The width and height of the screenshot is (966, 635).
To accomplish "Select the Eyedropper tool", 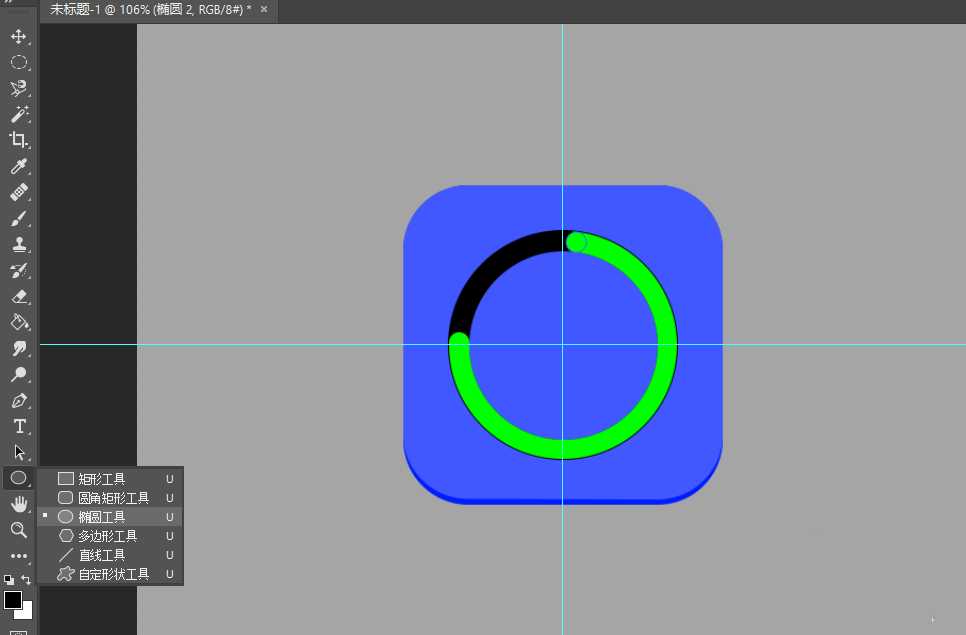I will pyautogui.click(x=18, y=166).
